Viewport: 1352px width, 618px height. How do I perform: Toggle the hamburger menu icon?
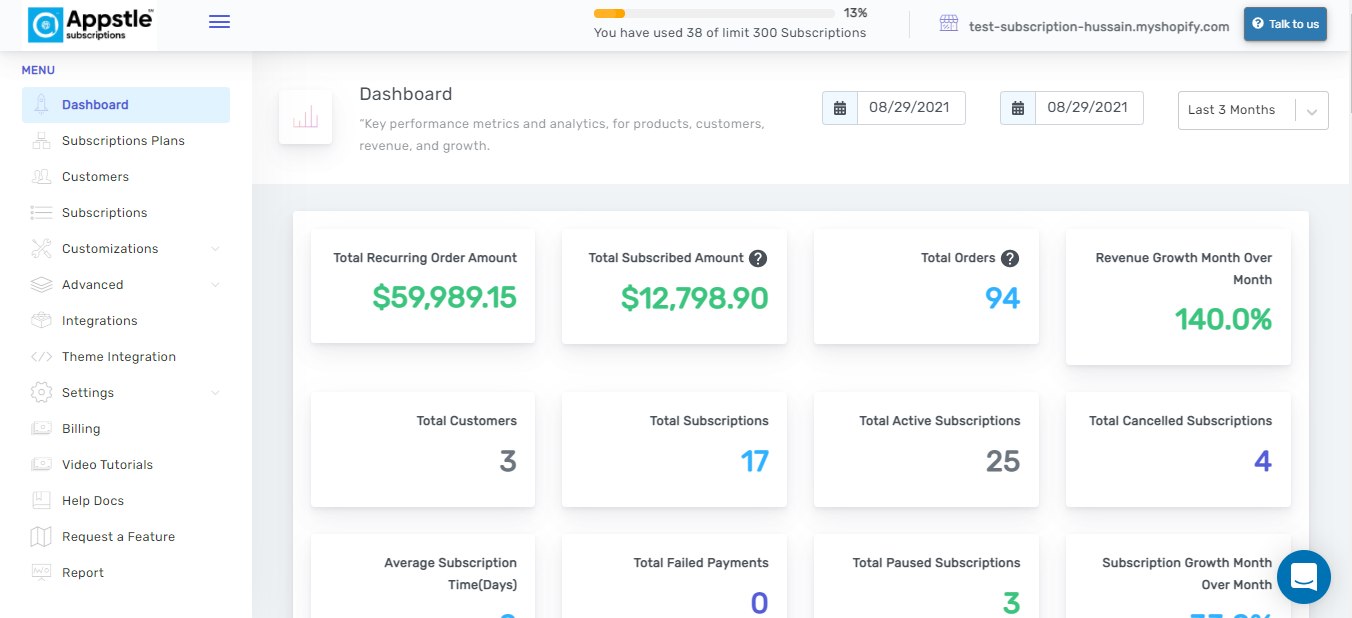pyautogui.click(x=219, y=22)
